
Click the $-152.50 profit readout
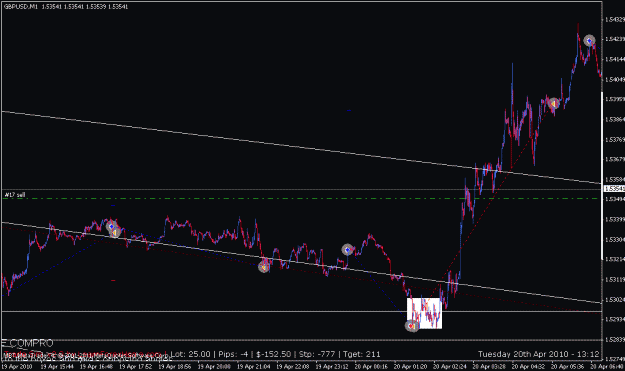(273, 354)
